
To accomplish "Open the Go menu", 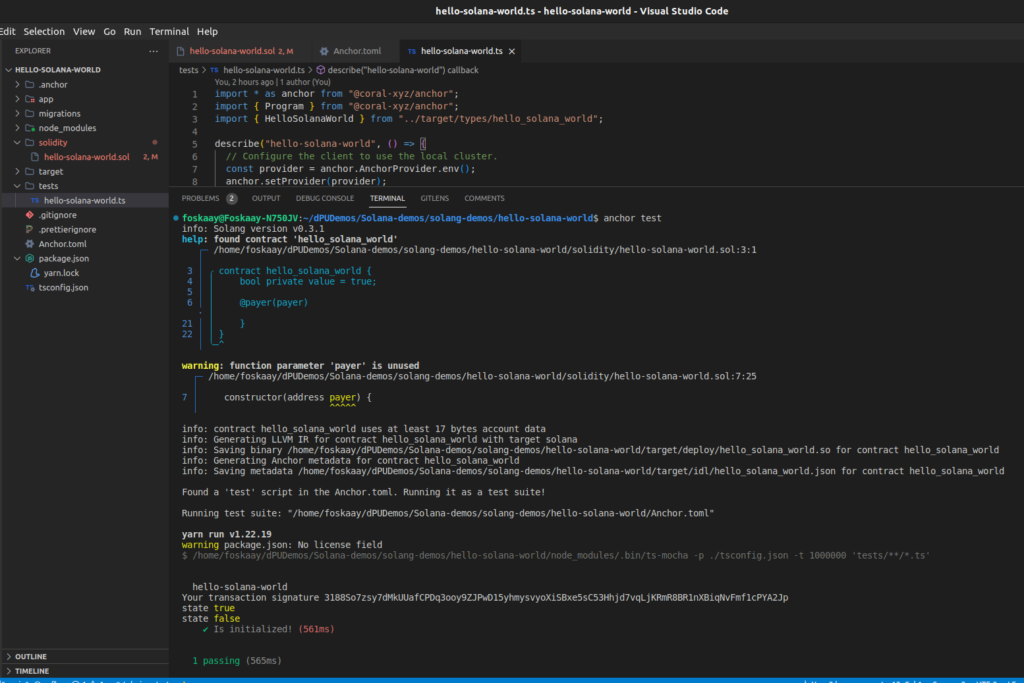I will (x=109, y=31).
